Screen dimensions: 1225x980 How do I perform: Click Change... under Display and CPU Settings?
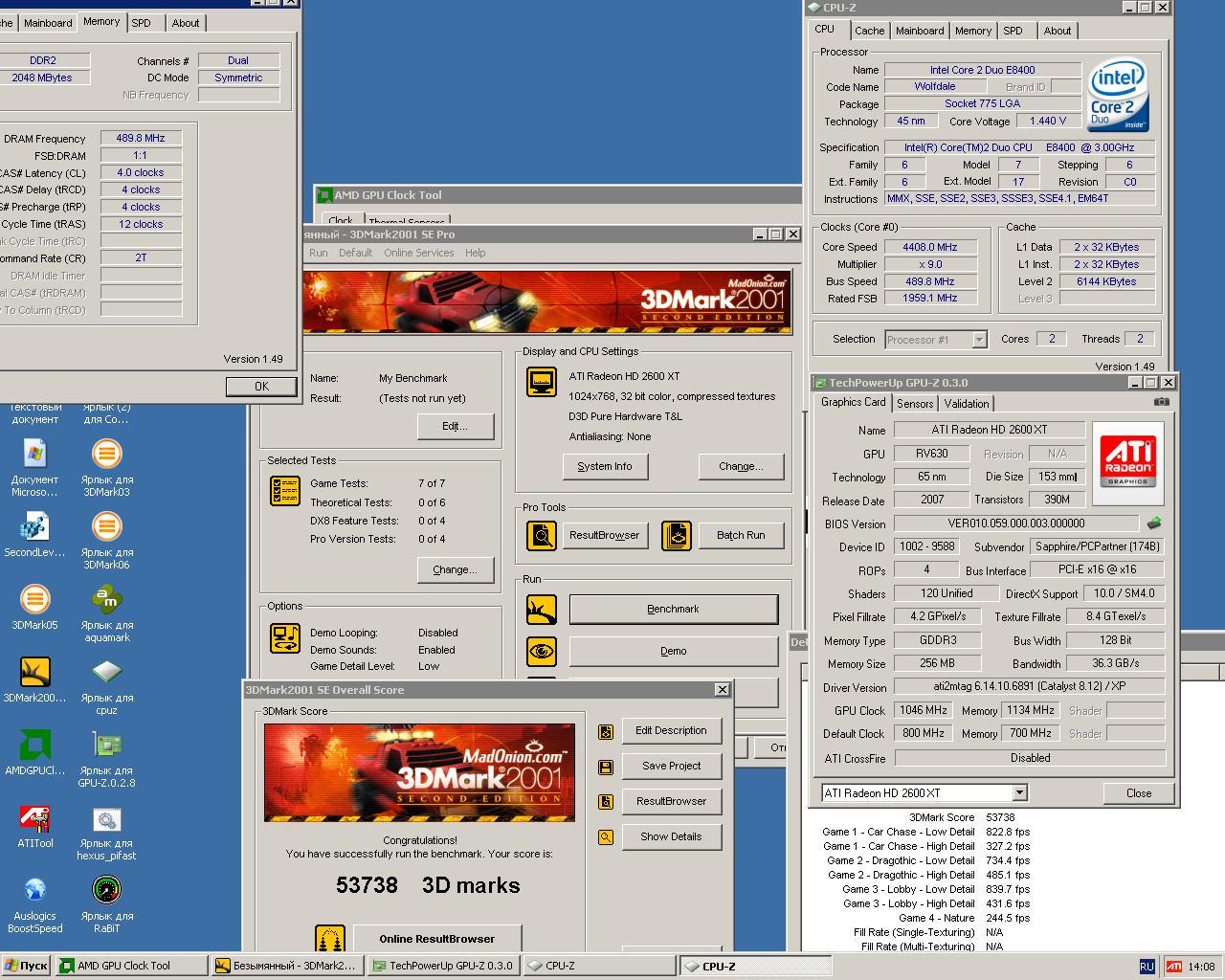click(x=742, y=466)
